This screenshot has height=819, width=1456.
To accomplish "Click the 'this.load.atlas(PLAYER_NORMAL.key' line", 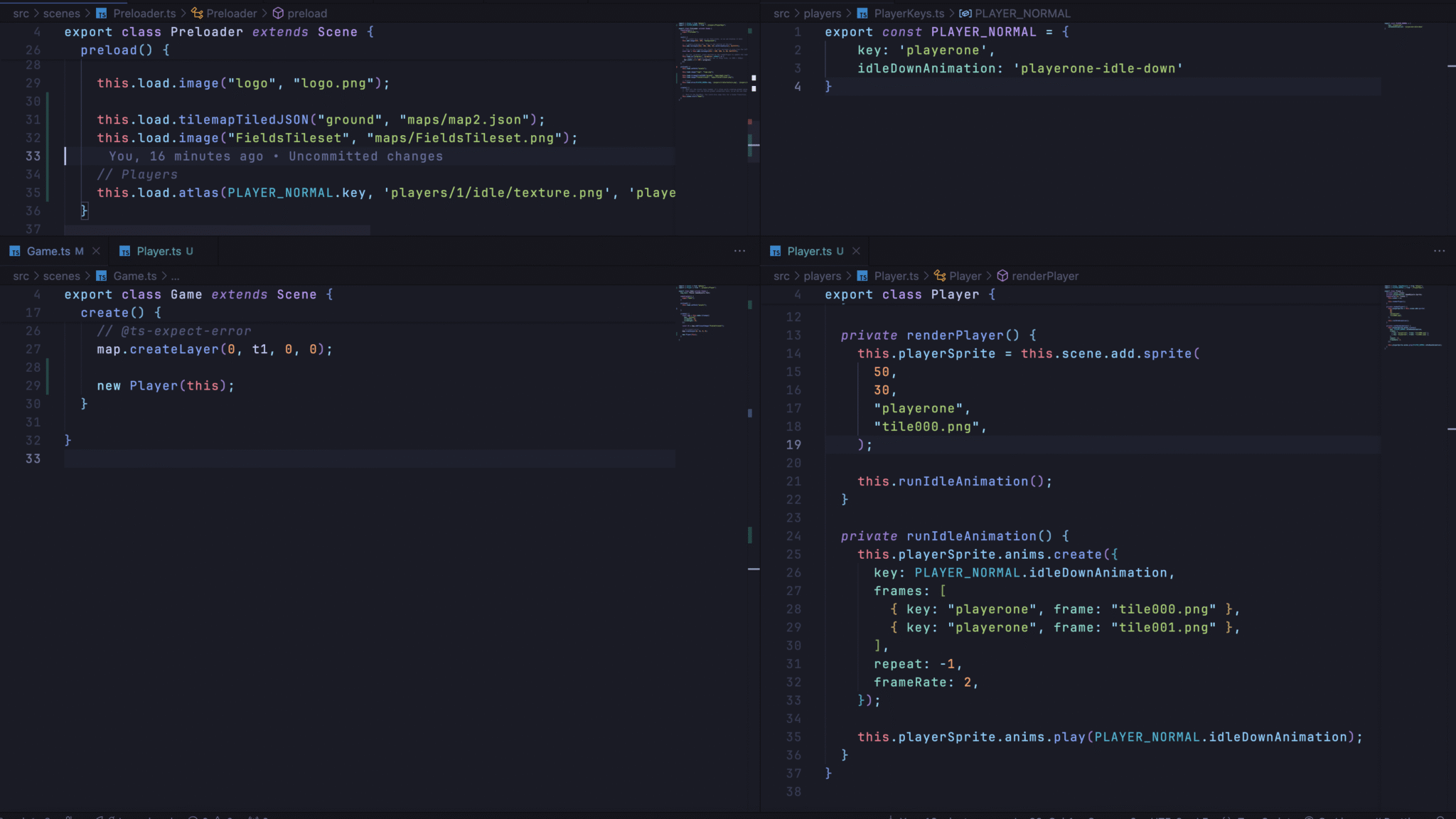I will click(x=386, y=193).
